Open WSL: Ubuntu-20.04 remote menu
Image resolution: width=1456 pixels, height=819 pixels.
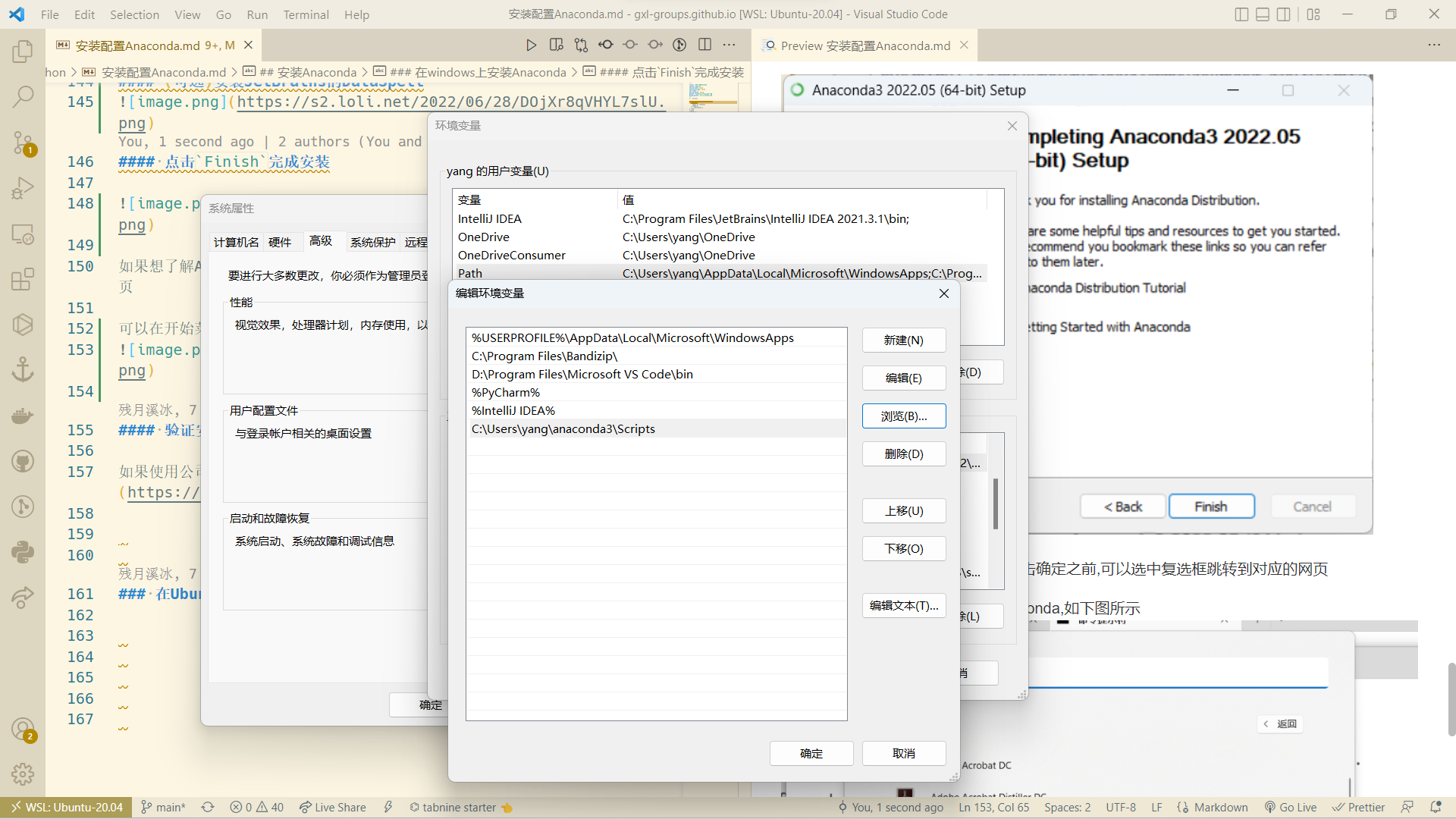[x=66, y=807]
